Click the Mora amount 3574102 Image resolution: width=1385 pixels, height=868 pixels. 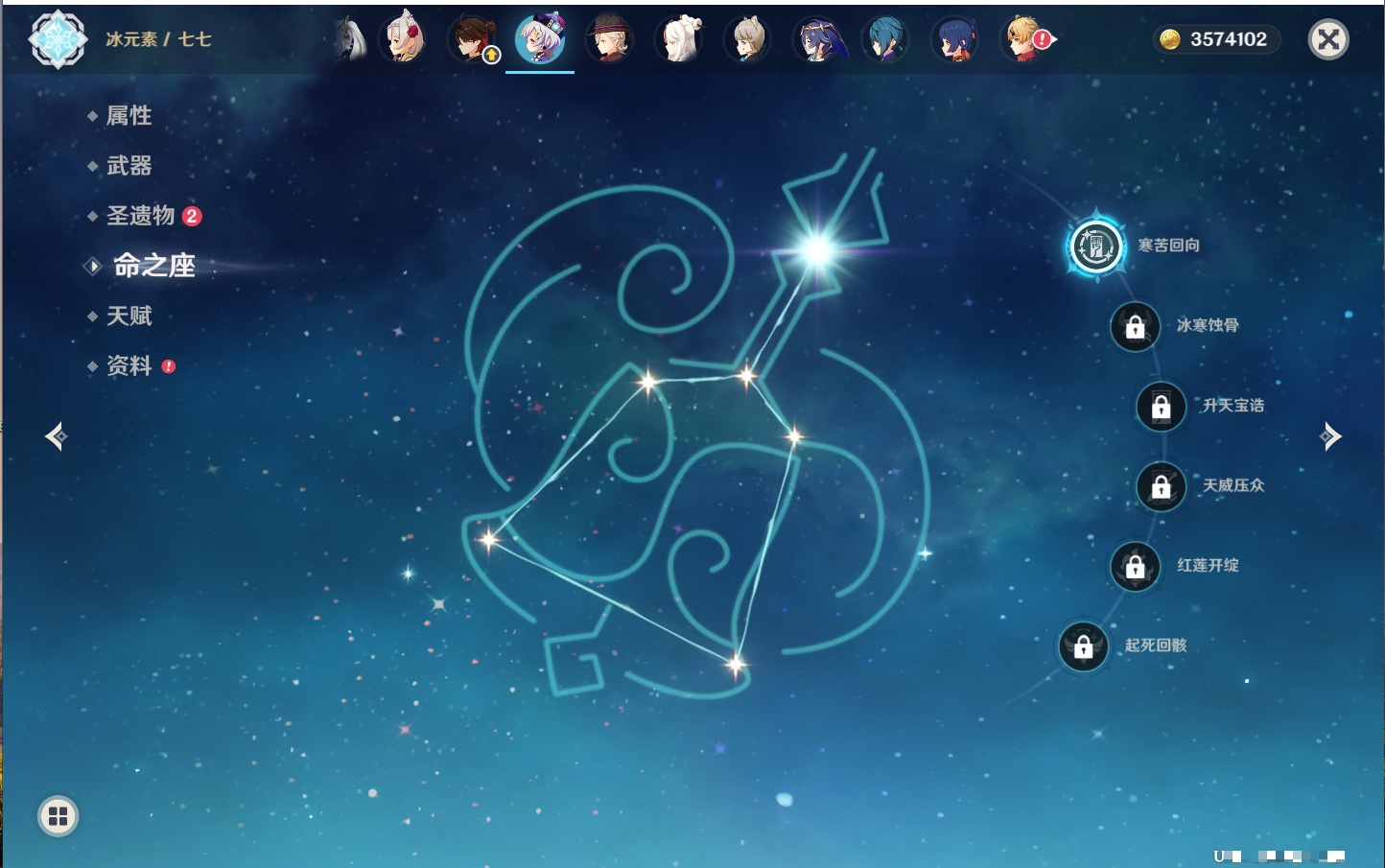pos(1229,39)
